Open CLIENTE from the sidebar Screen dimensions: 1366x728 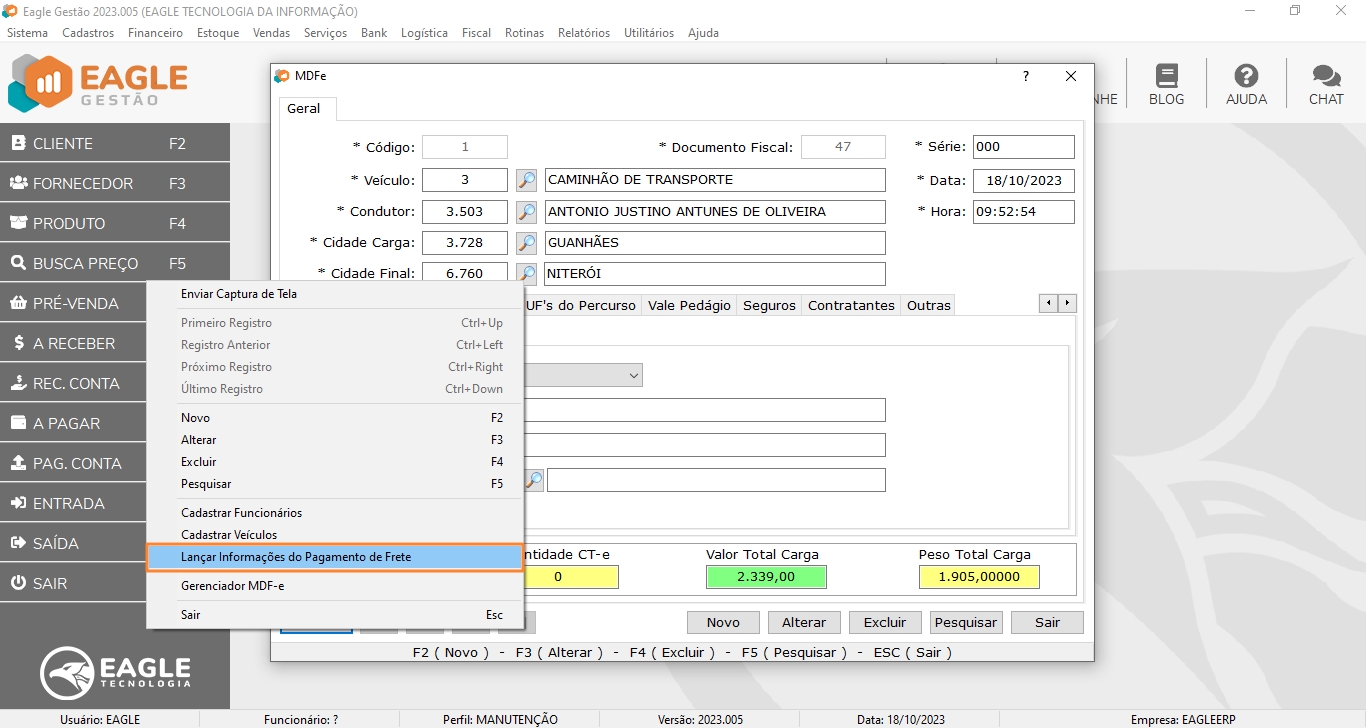pyautogui.click(x=115, y=143)
